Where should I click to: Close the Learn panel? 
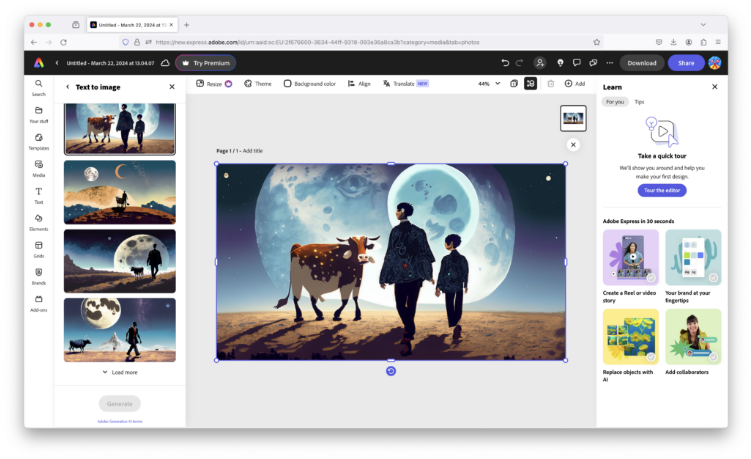pos(714,87)
